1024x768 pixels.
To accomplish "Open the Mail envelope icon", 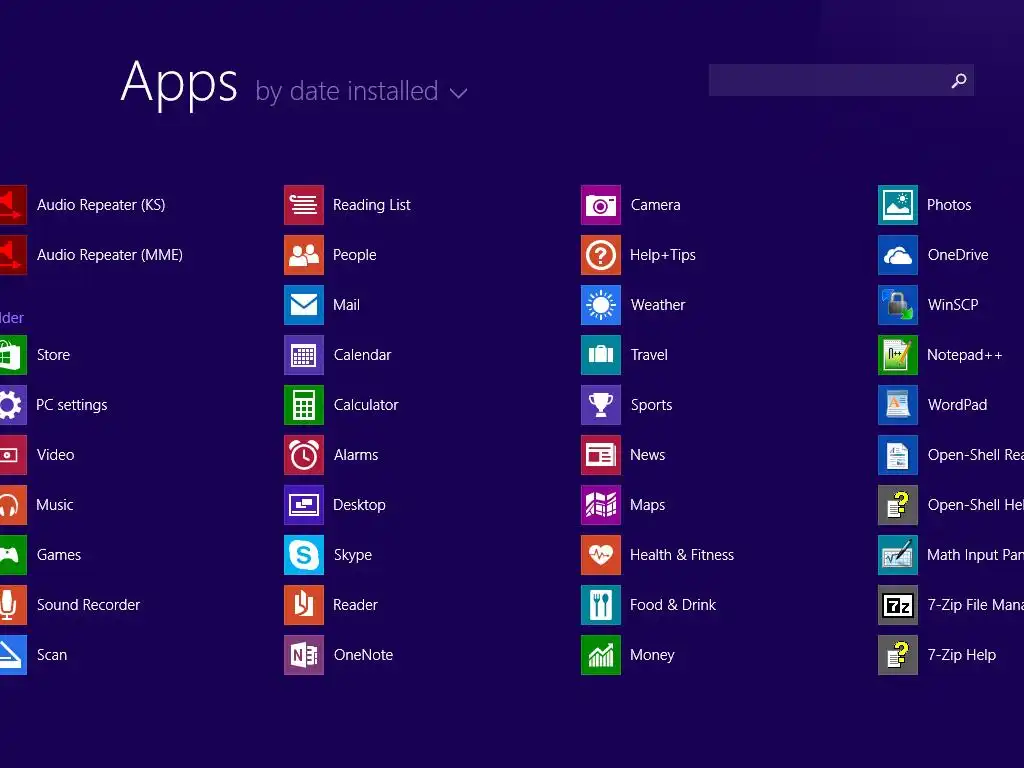I will [304, 305].
